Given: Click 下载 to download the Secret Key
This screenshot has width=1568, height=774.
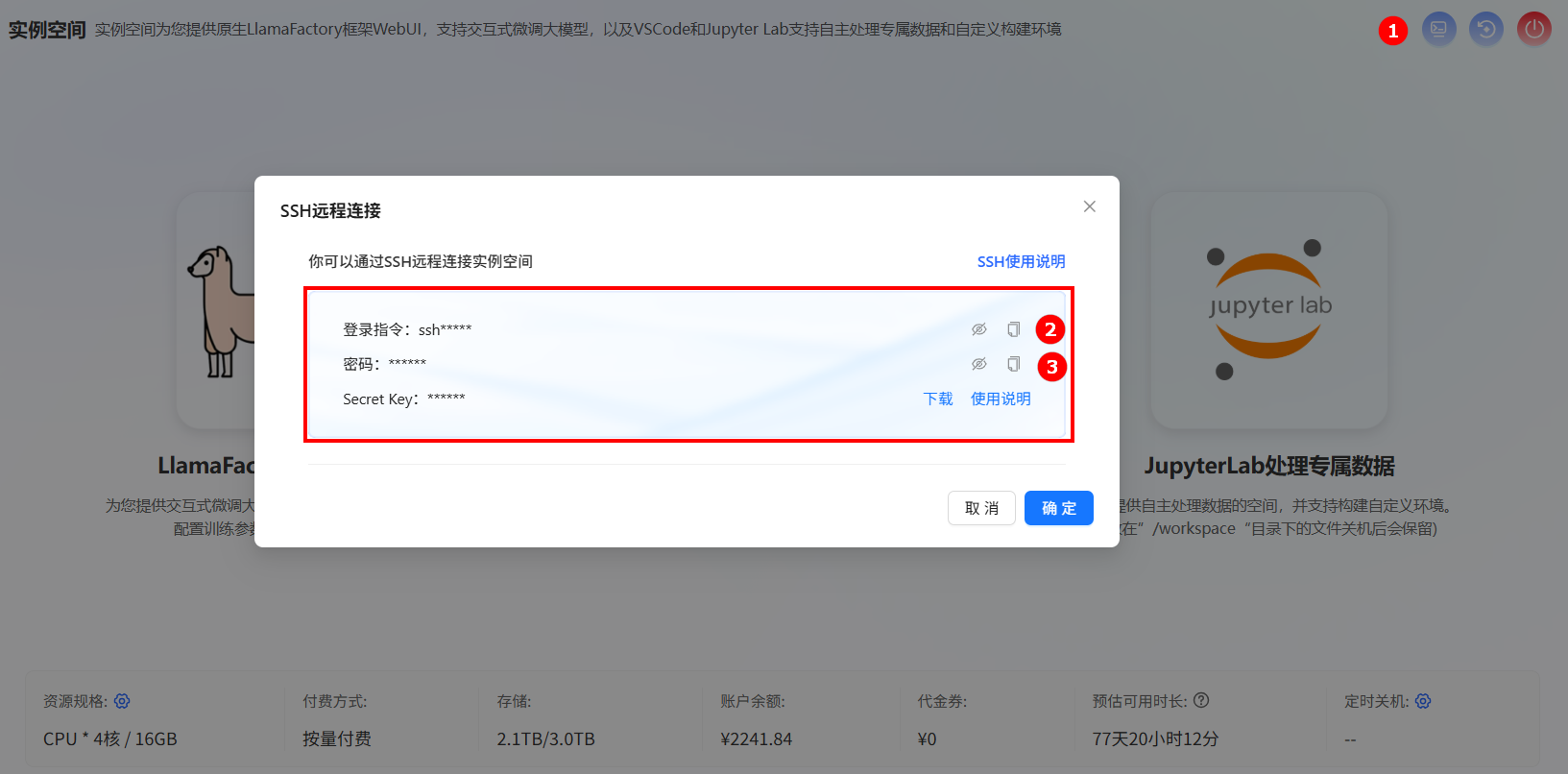Looking at the screenshot, I should coord(937,399).
